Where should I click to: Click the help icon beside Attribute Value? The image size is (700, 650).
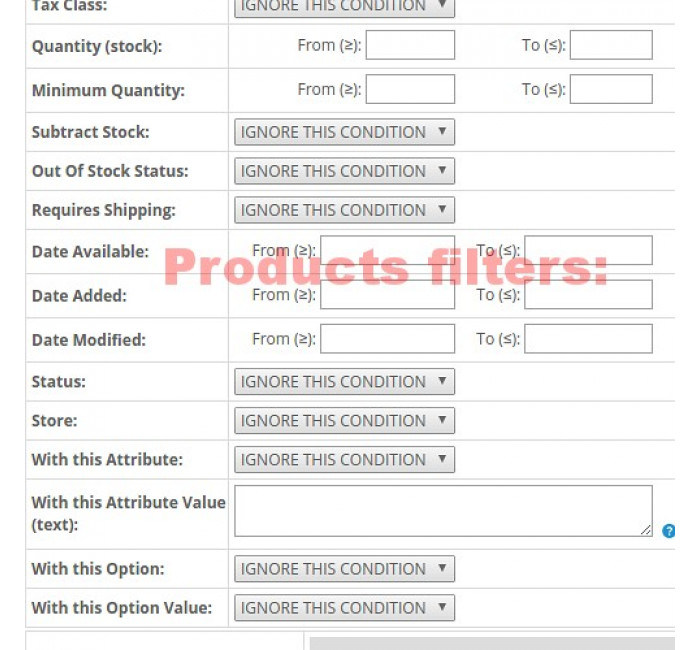668,531
